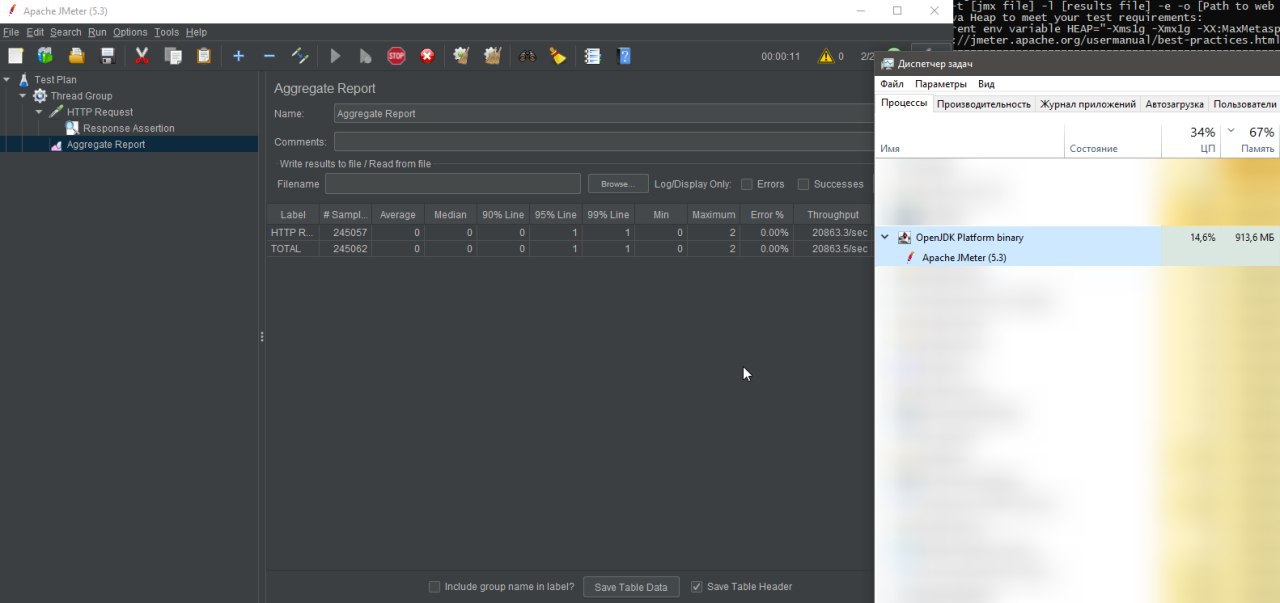Open the Templates toolbar icon
The height and width of the screenshot is (603, 1280).
(45, 56)
